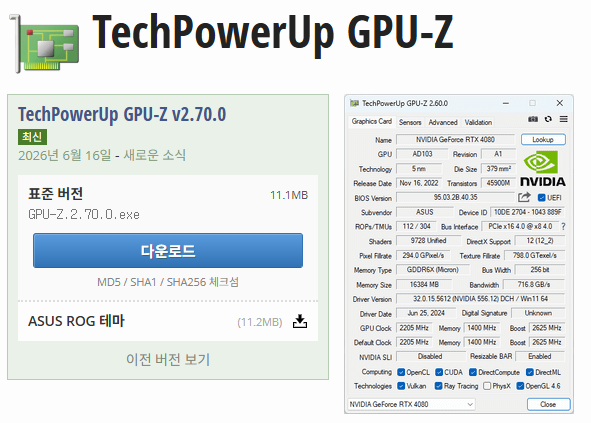This screenshot has width=591, height=423.
Task: Click the Transistors value 45900M
Action: [x=498, y=183]
